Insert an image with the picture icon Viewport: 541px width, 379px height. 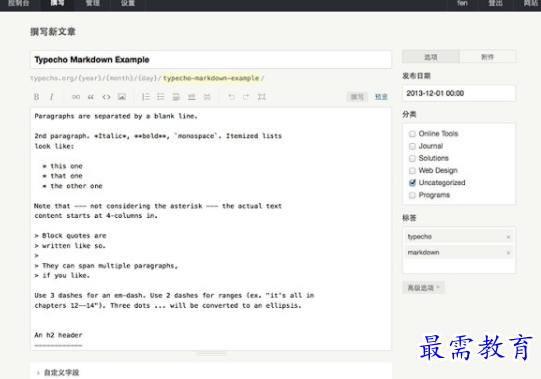pyautogui.click(x=122, y=97)
